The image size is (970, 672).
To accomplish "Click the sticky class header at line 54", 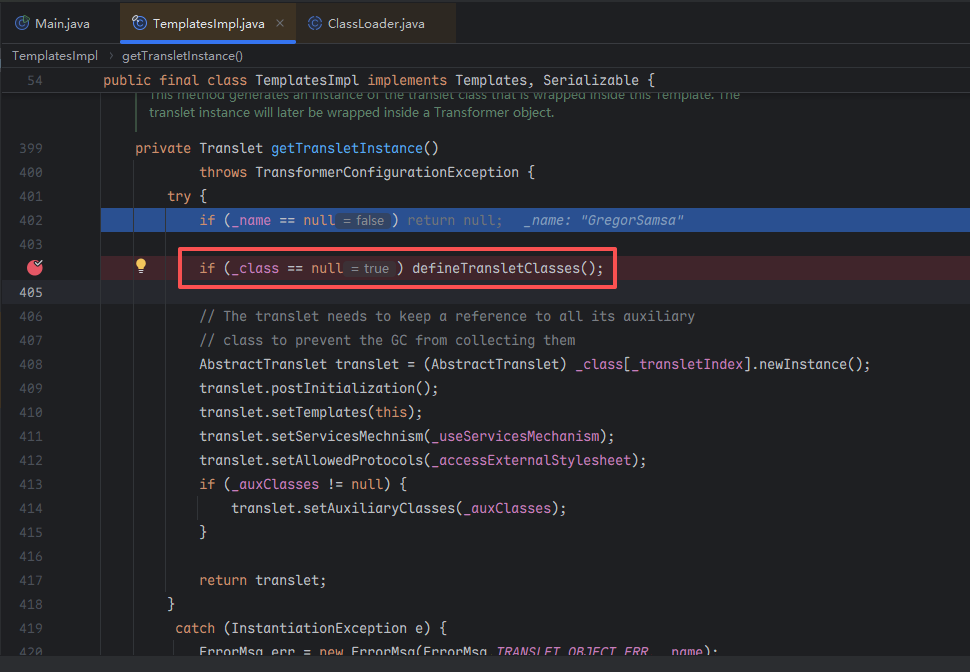I will 378,80.
